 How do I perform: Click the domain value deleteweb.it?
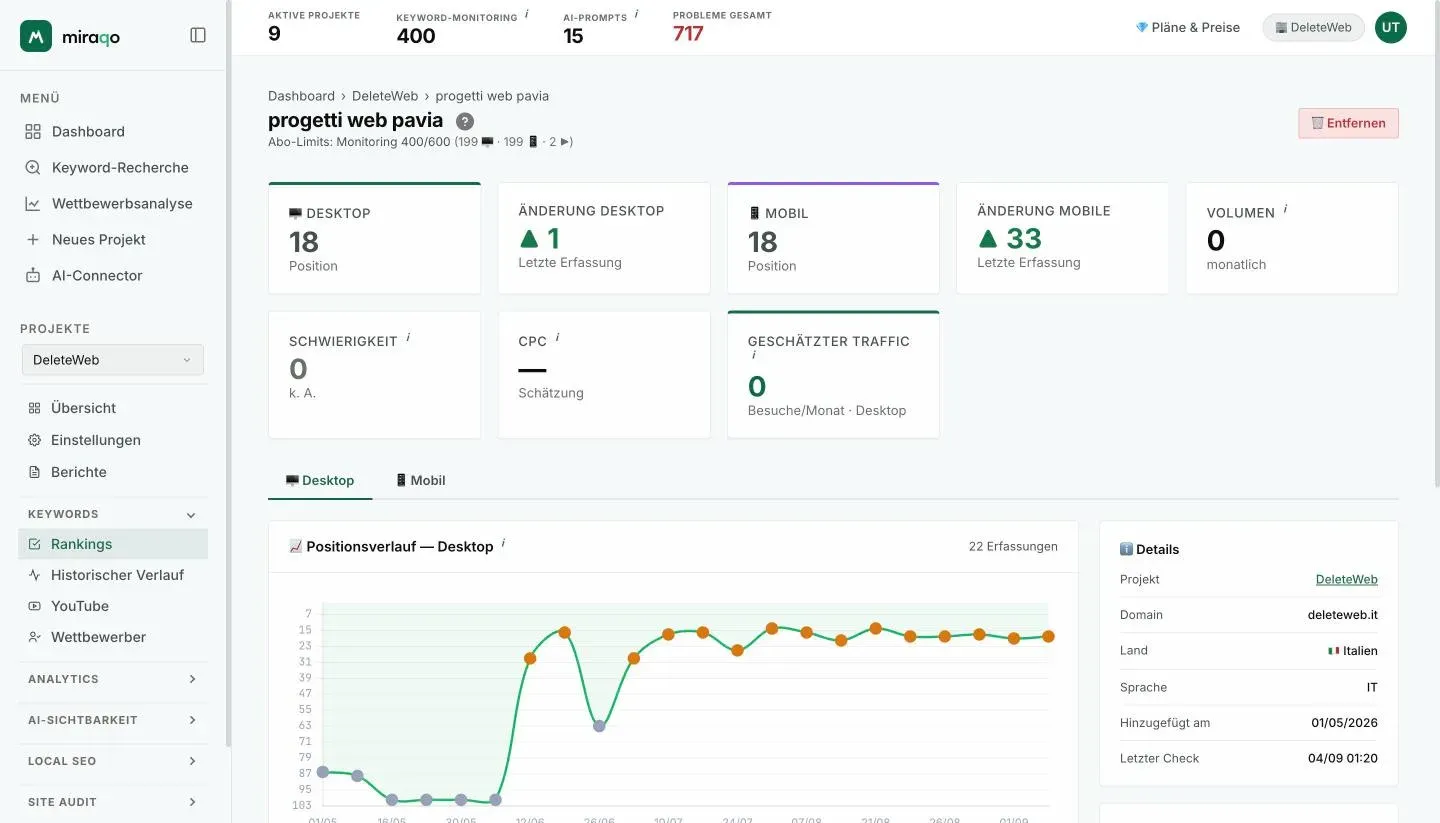[x=1343, y=615]
